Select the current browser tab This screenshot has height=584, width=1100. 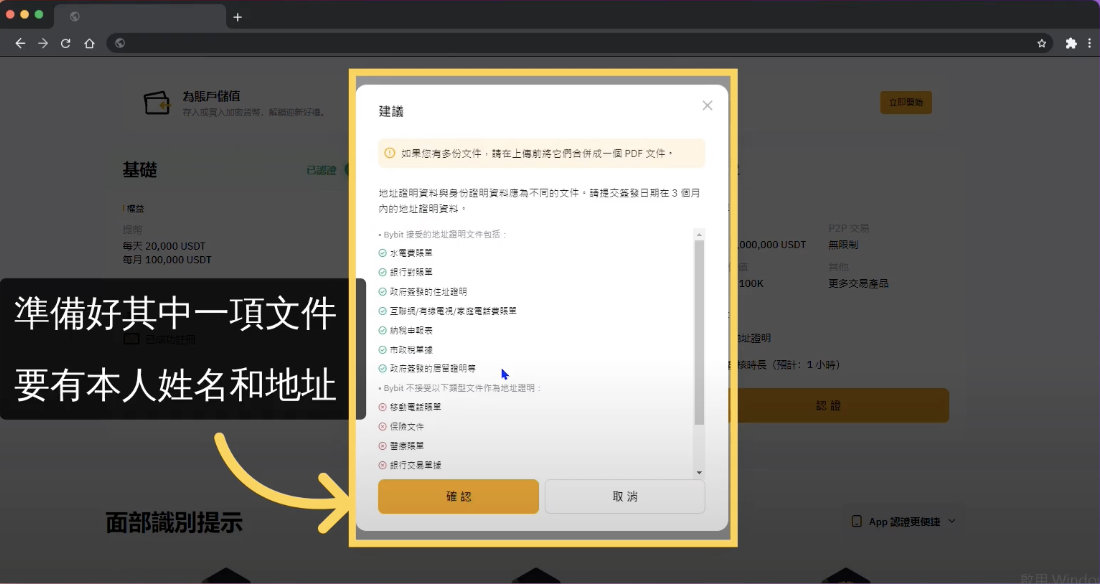pos(140,17)
